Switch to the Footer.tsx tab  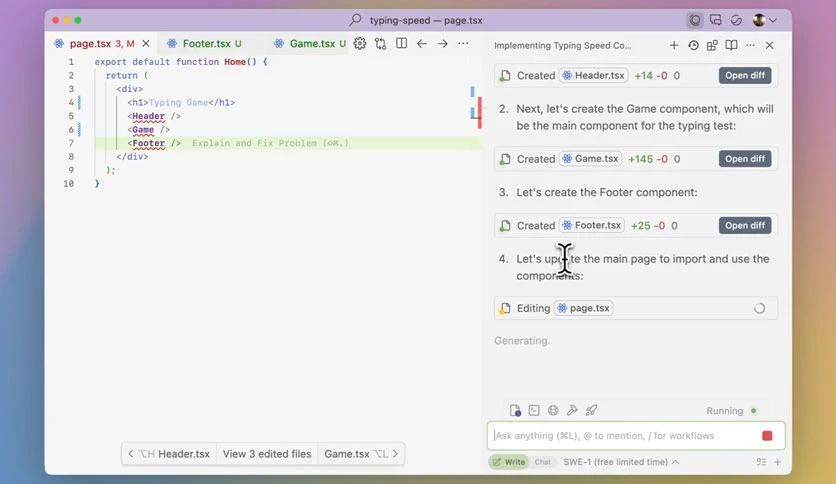(x=205, y=44)
